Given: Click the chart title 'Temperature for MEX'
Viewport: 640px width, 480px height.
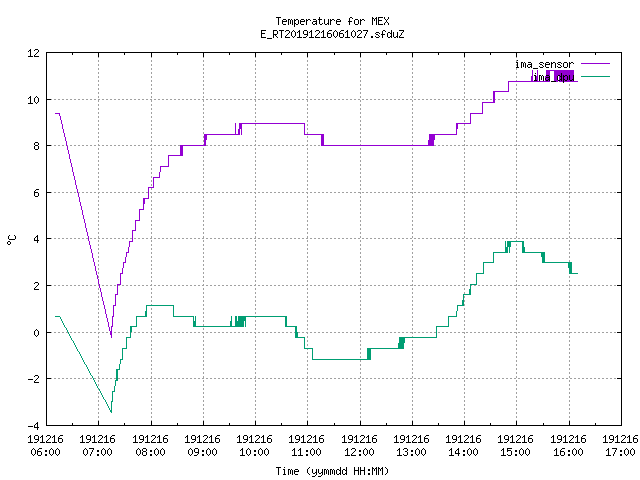Looking at the screenshot, I should coord(332,21).
